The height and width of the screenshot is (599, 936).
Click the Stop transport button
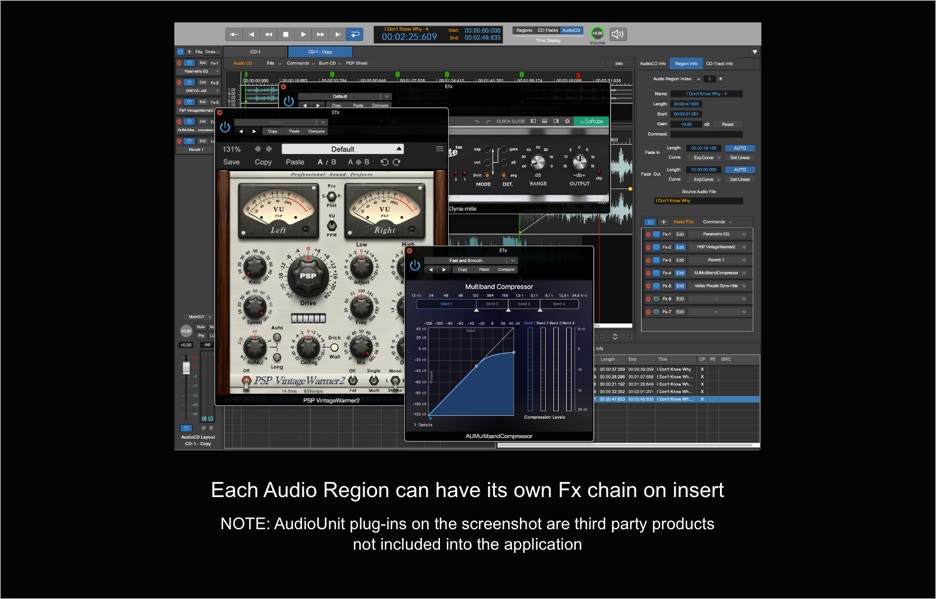point(286,34)
